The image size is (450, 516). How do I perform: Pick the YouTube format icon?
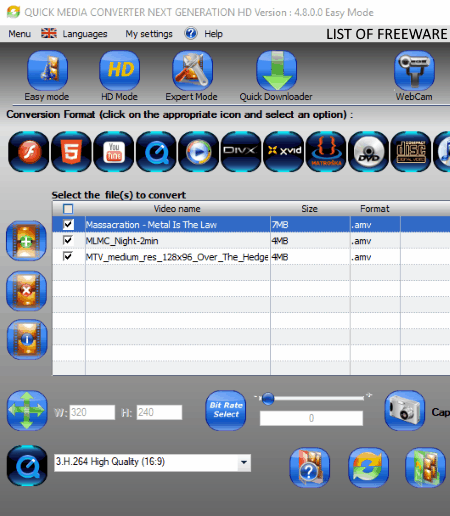click(x=114, y=151)
